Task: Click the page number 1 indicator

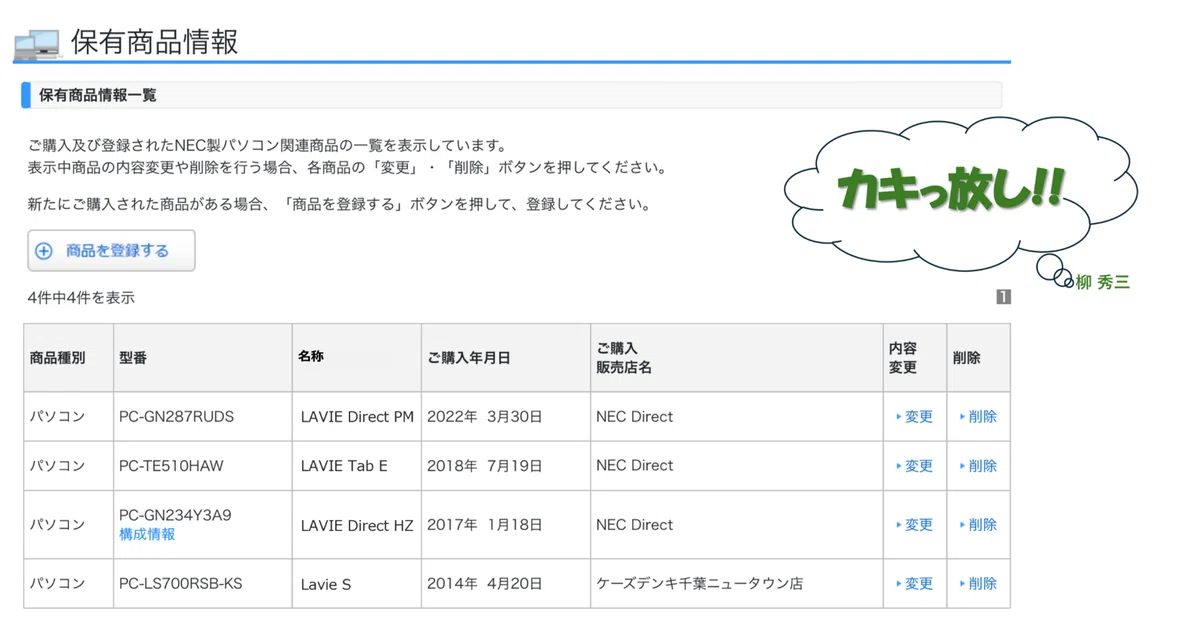Action: pos(1003,297)
